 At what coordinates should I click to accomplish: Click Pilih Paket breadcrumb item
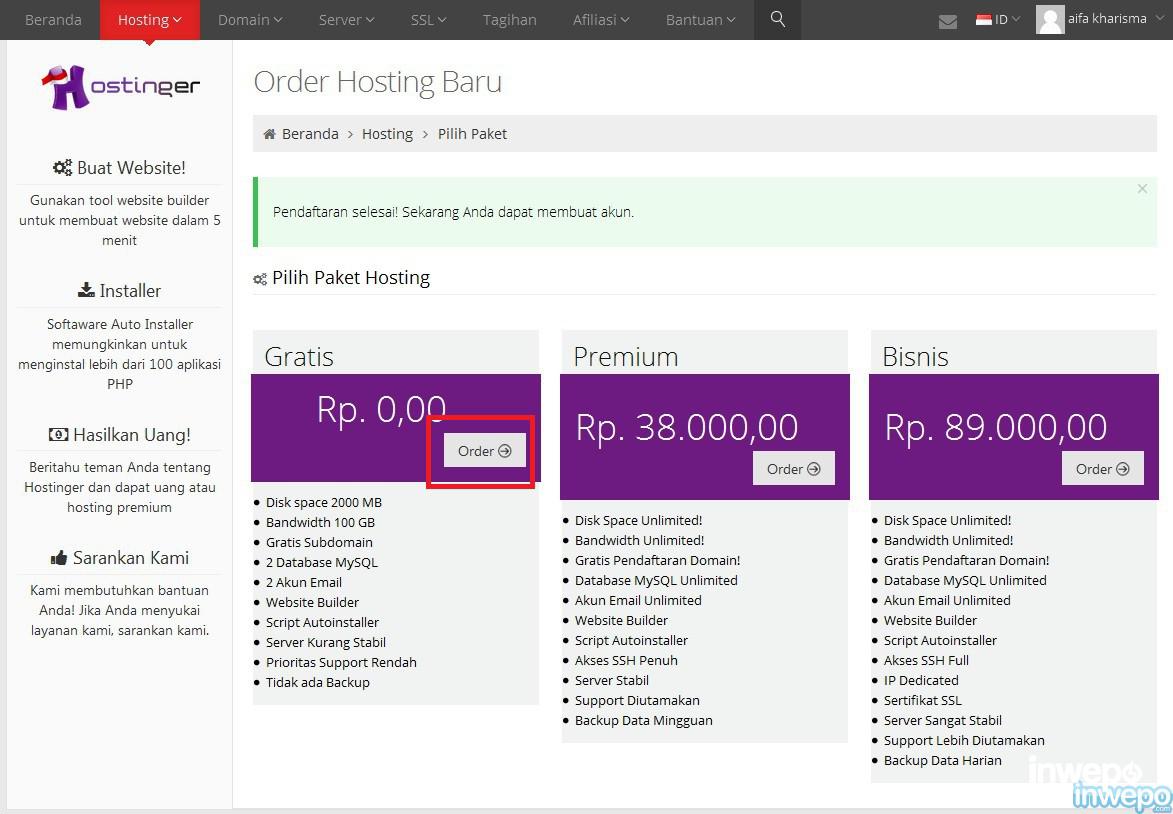point(472,134)
